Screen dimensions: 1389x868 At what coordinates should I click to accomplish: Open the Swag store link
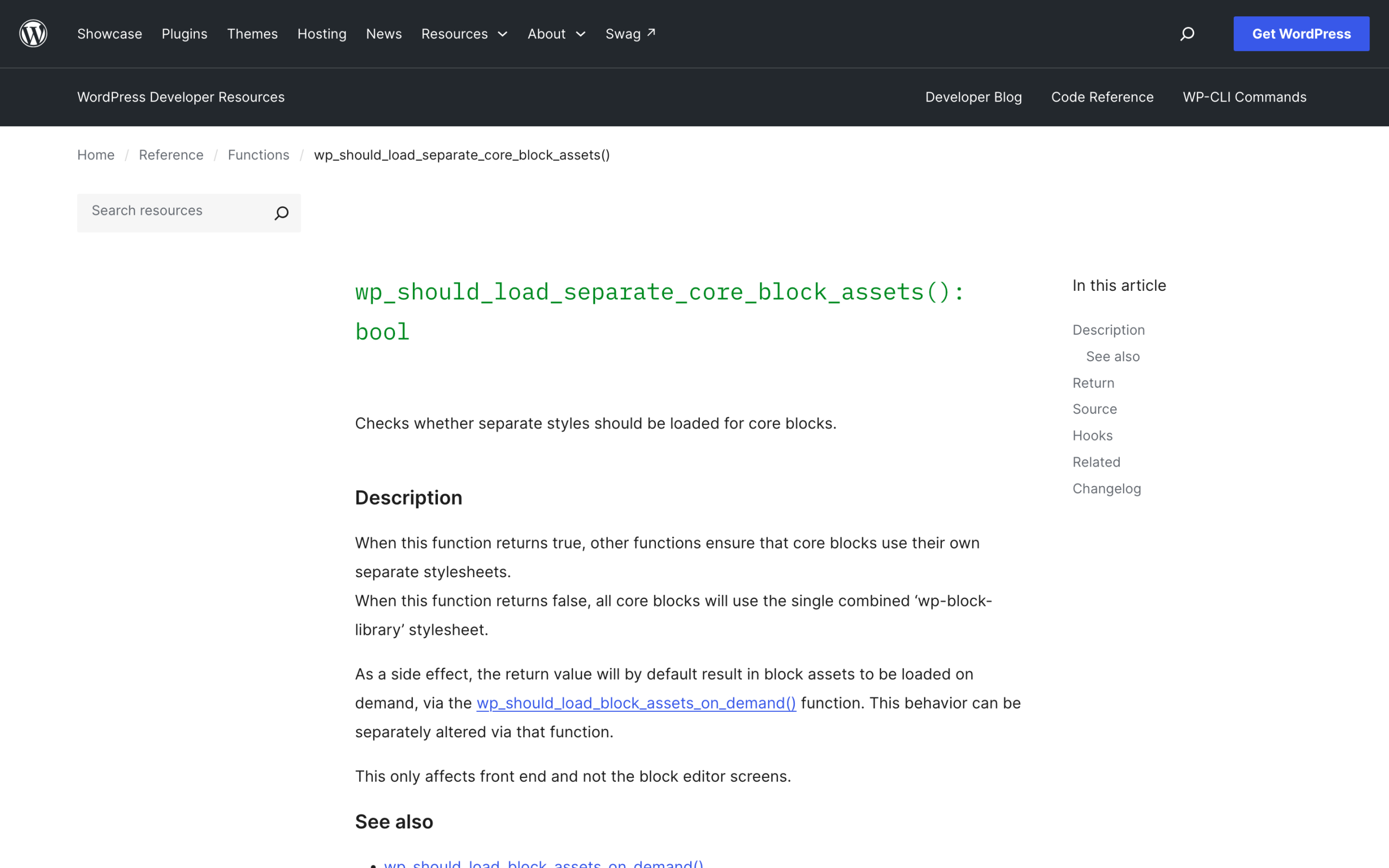pos(630,34)
